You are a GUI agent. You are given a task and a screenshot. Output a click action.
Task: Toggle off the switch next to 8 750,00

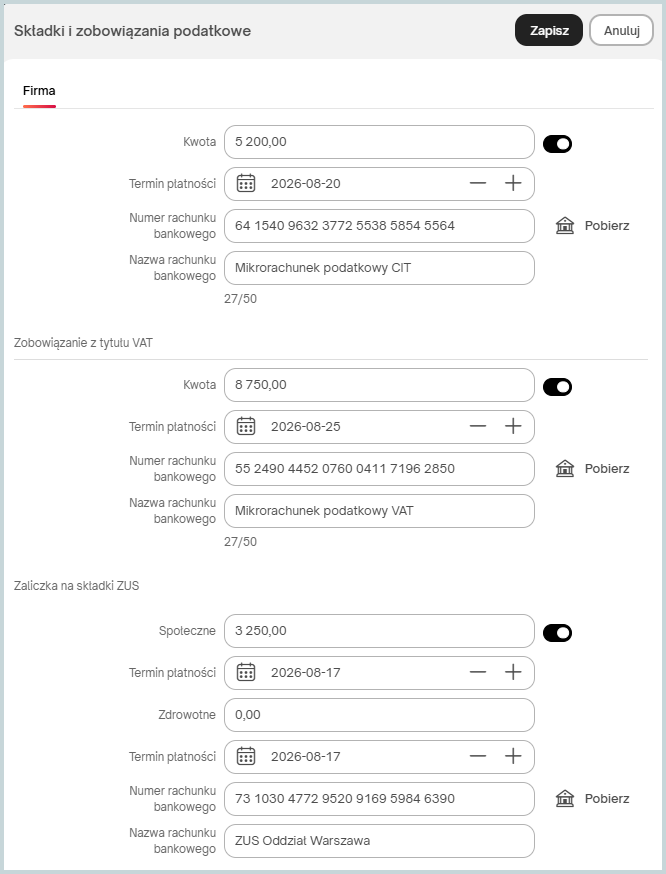click(557, 387)
